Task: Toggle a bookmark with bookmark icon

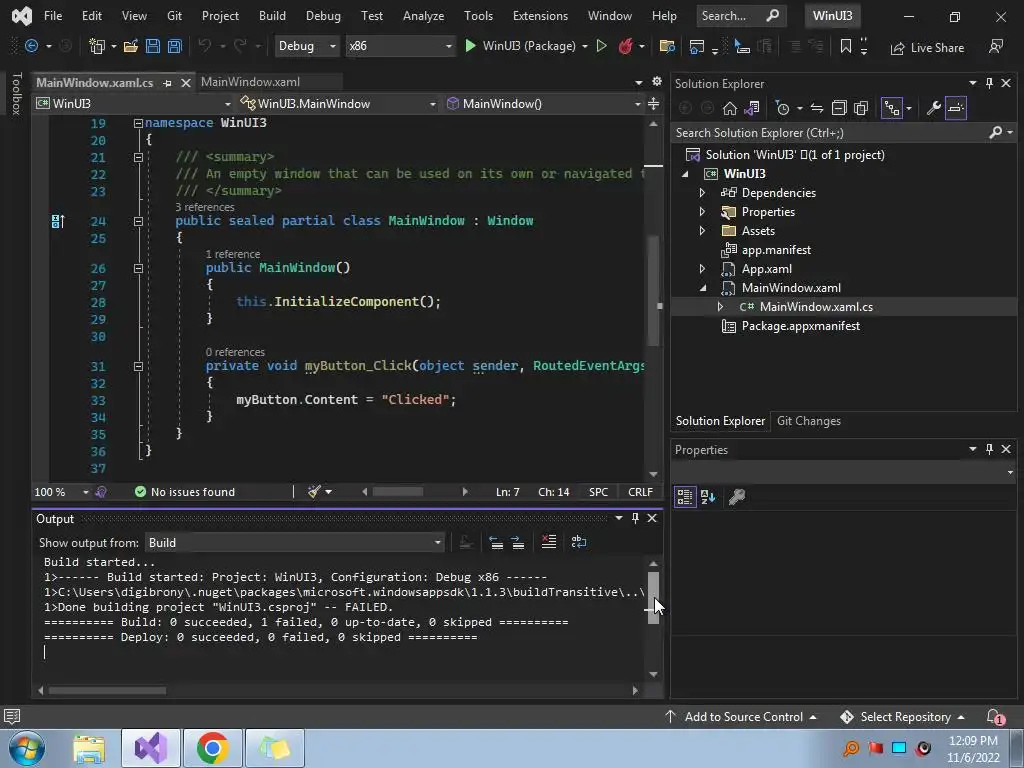Action: click(x=846, y=46)
